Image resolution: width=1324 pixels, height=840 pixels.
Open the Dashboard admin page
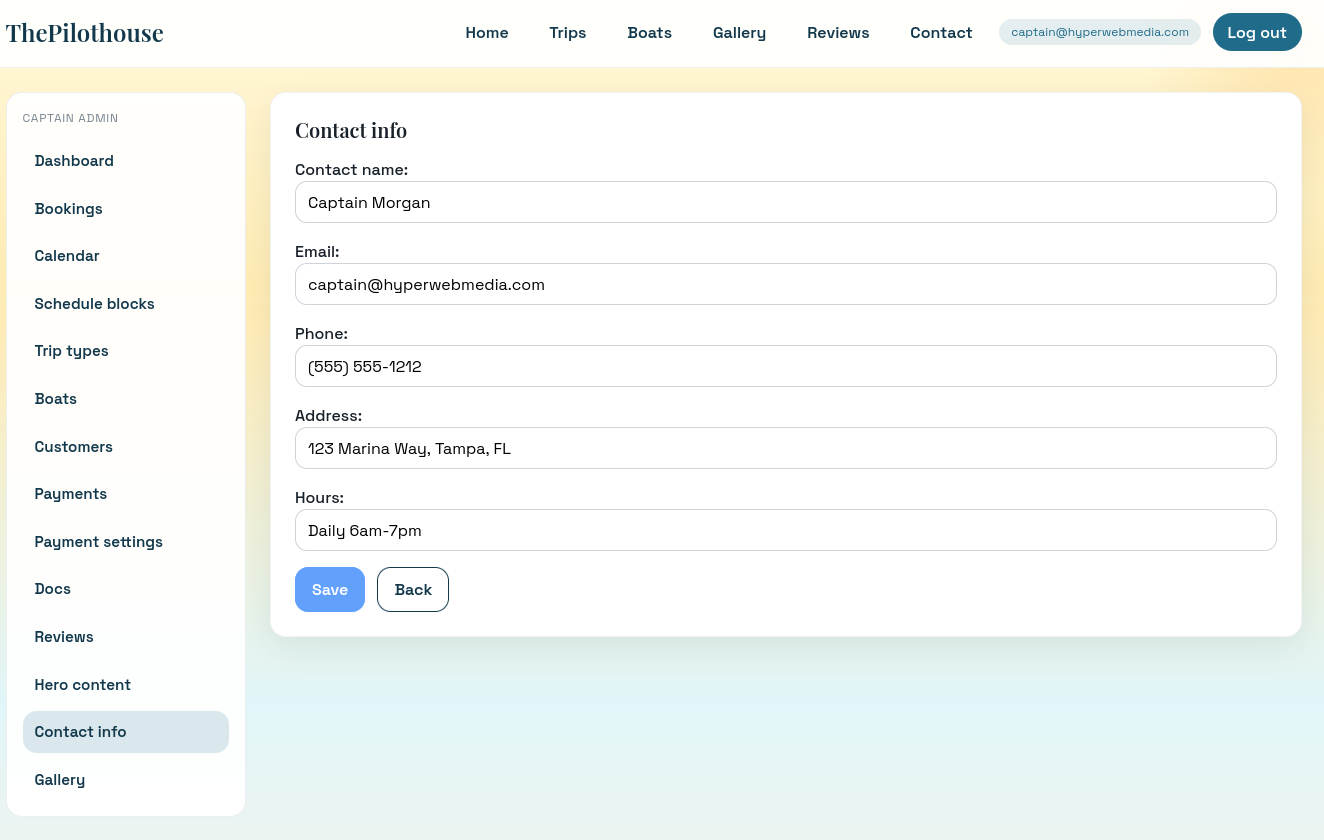(74, 161)
